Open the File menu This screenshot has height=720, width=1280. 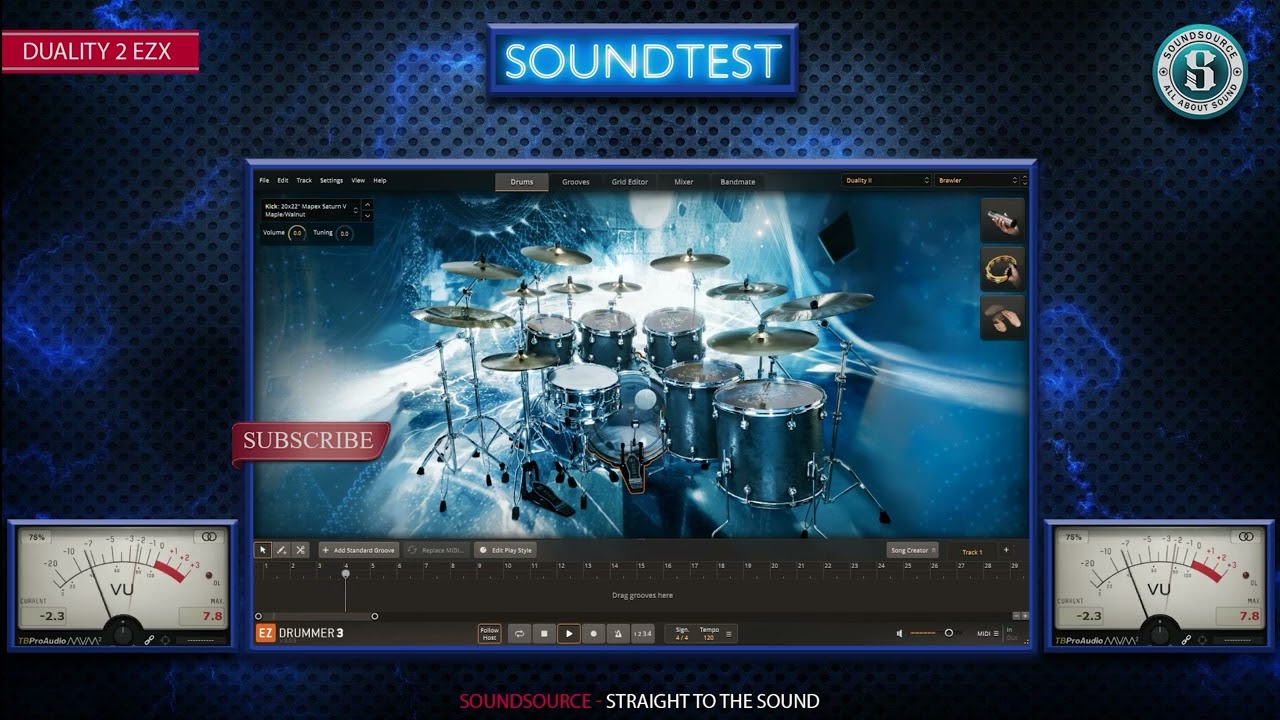click(264, 181)
